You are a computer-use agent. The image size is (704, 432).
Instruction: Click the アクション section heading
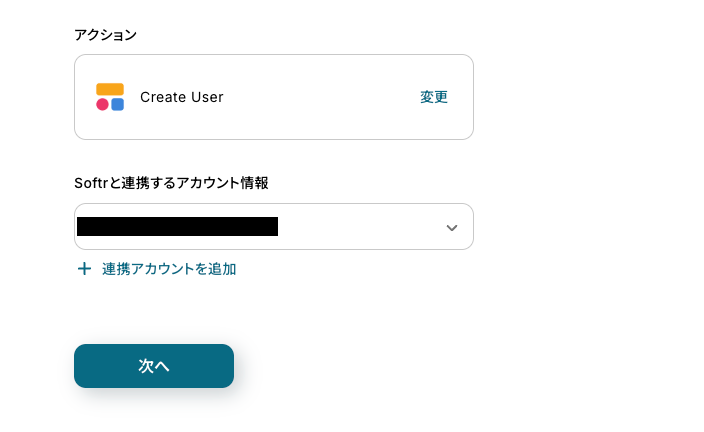(x=105, y=35)
